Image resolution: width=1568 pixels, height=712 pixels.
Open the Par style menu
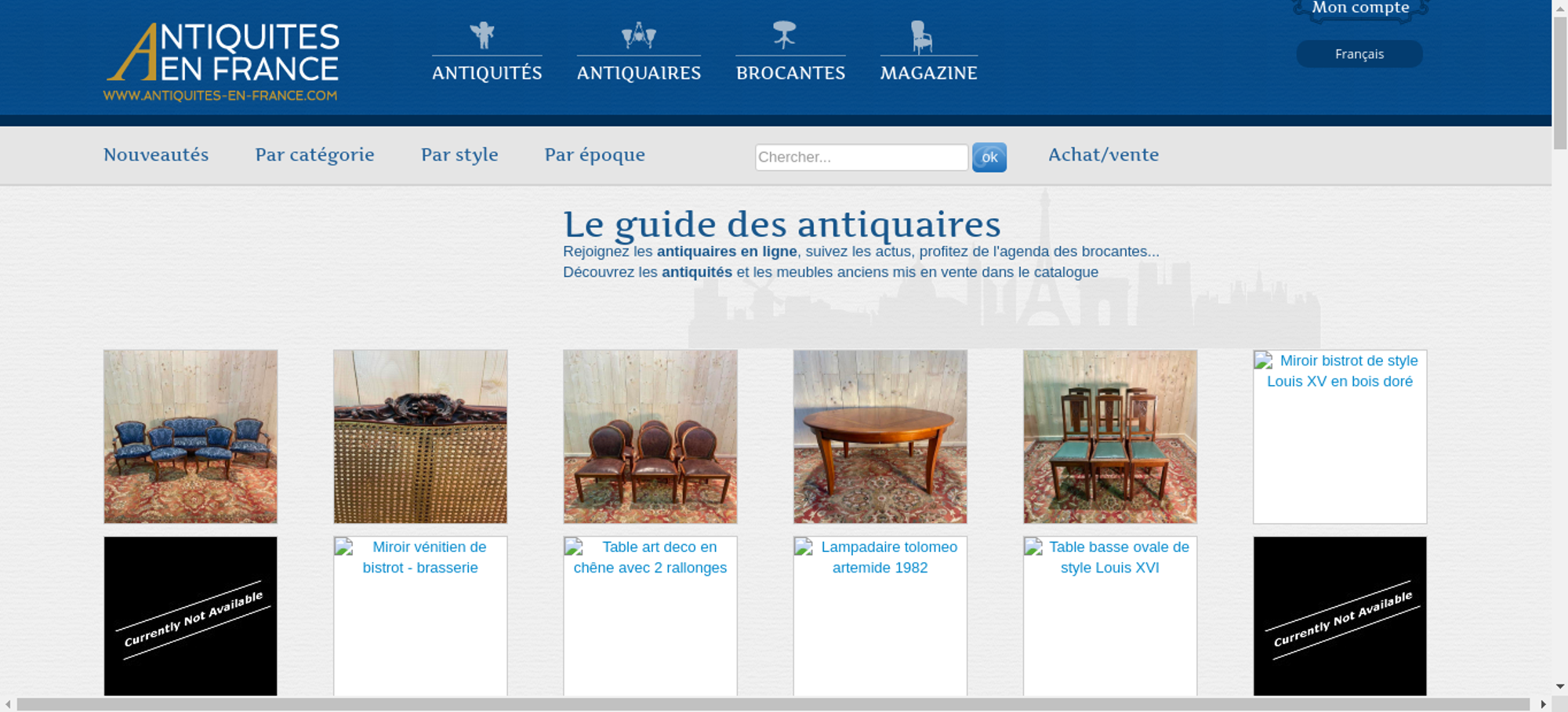point(459,154)
